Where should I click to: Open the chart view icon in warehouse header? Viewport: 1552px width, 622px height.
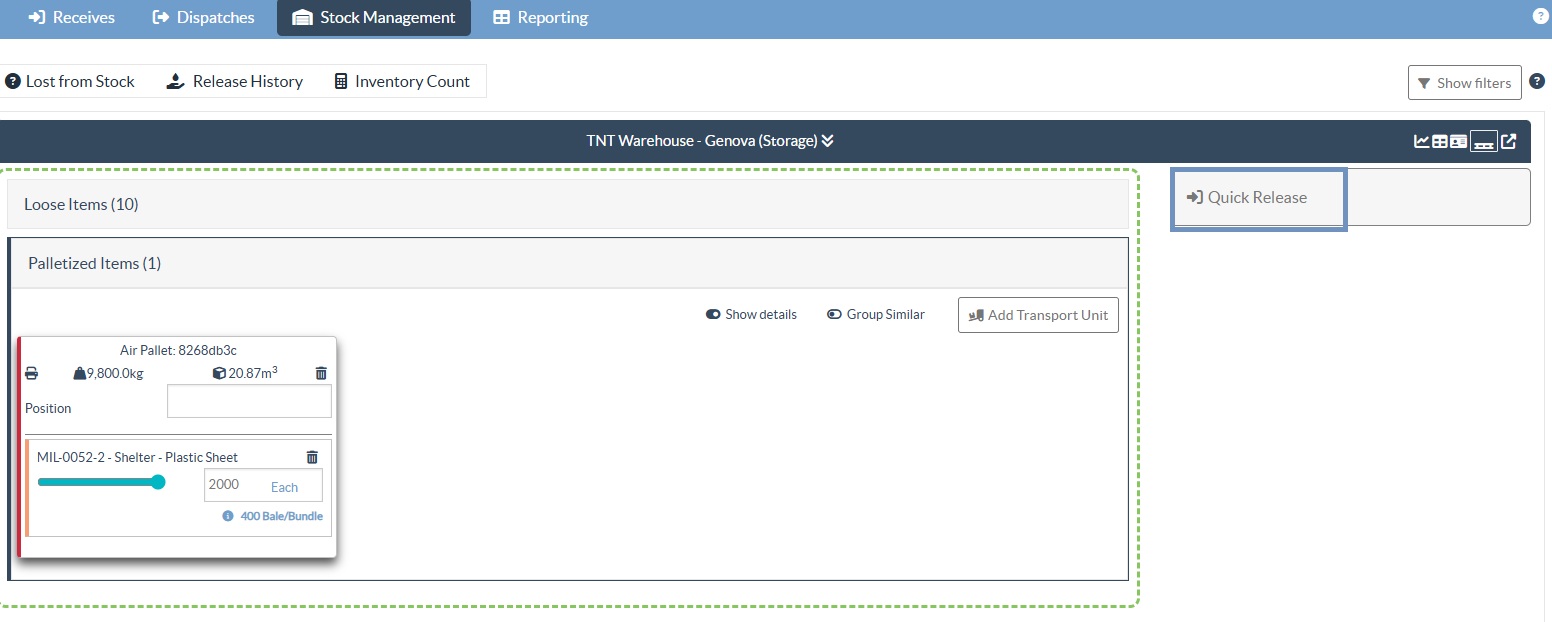tap(1421, 142)
